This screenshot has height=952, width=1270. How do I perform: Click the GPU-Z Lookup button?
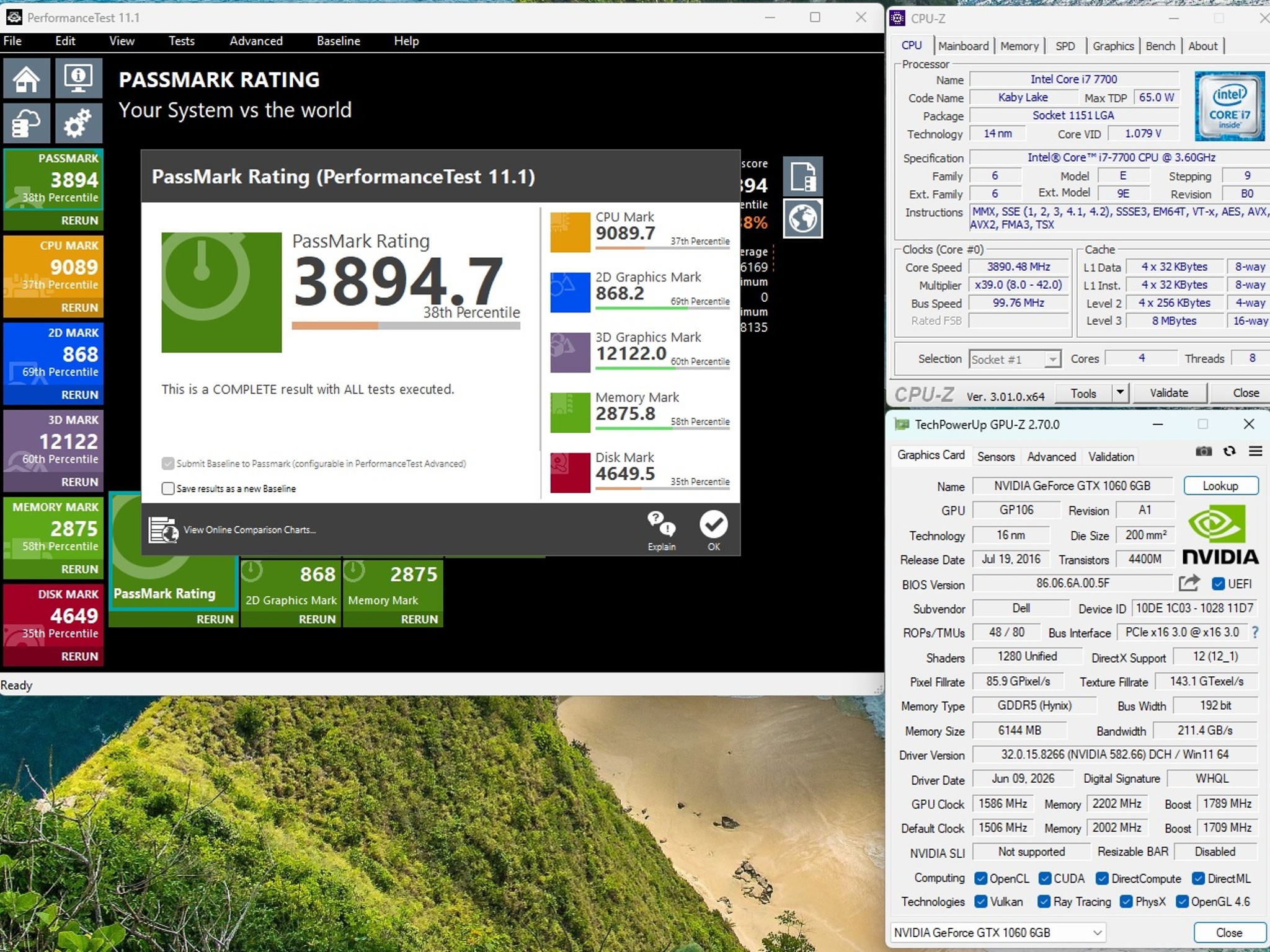click(1220, 486)
